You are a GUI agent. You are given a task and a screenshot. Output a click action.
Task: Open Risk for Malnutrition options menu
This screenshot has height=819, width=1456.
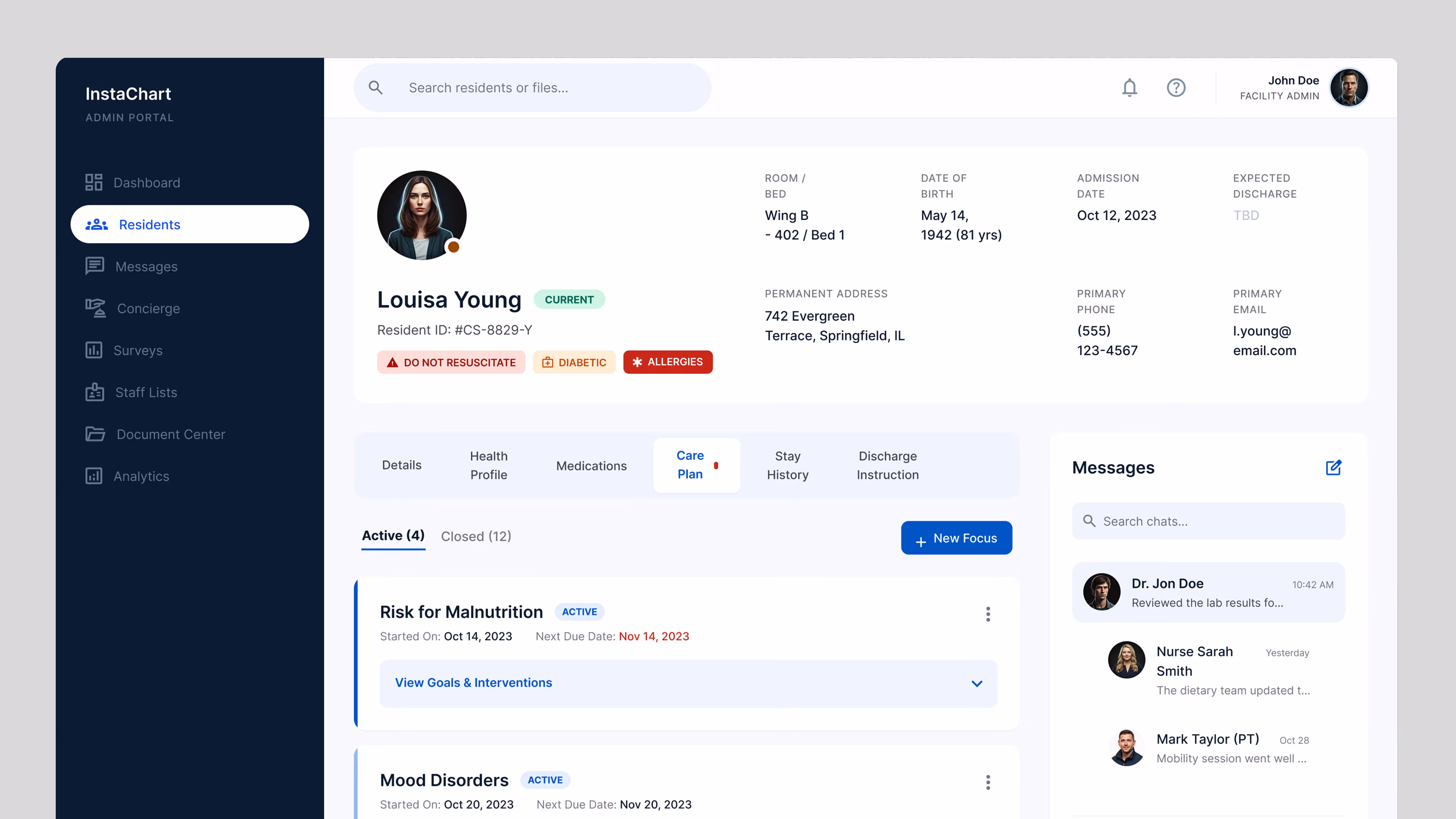tap(988, 614)
